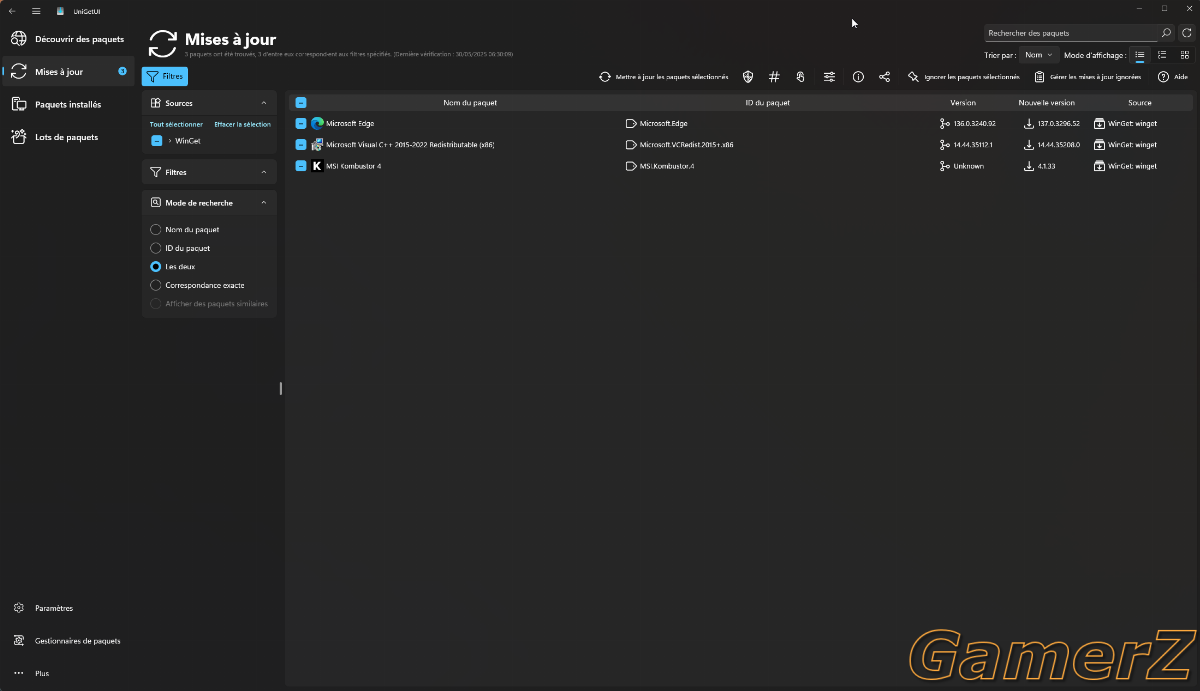Click the source icon in Edge's row
This screenshot has height=691, width=1200.
(1099, 124)
